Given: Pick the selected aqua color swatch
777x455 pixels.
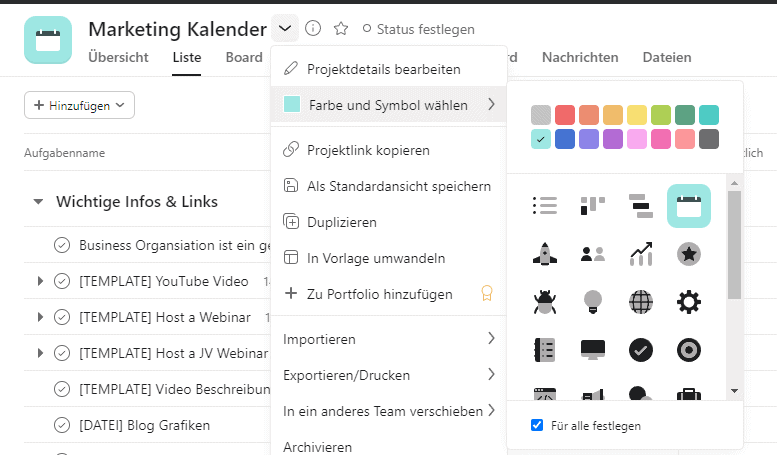Looking at the screenshot, I should tap(541, 139).
